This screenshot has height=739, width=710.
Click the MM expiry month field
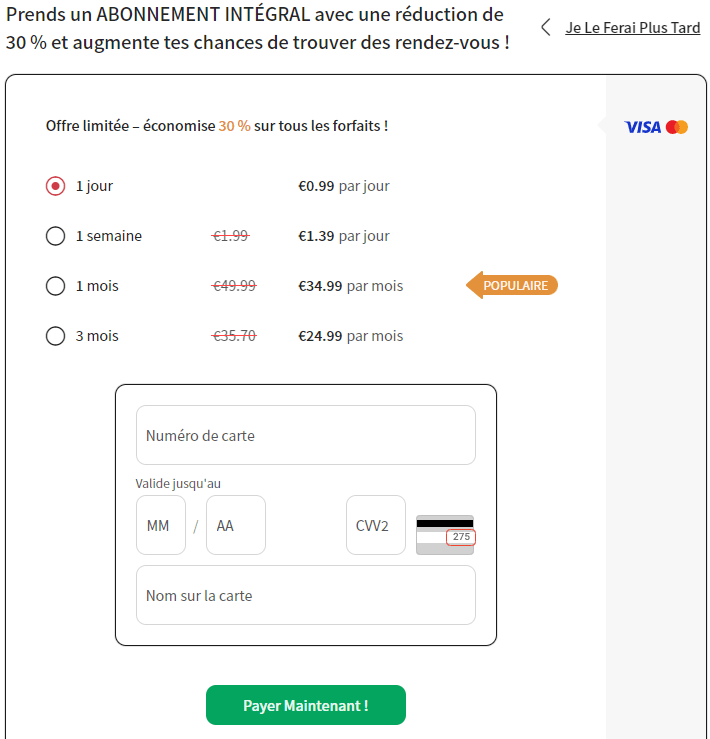click(161, 525)
